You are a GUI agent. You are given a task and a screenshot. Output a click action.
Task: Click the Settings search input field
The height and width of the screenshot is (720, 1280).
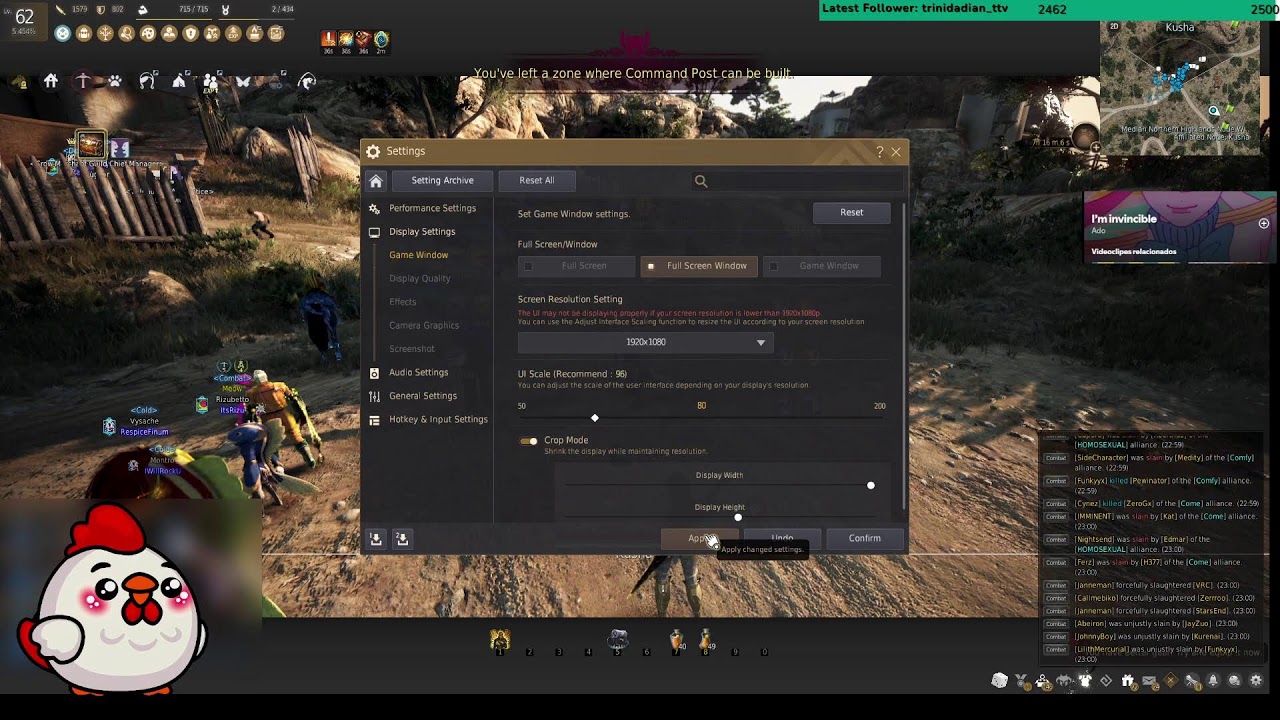point(797,181)
